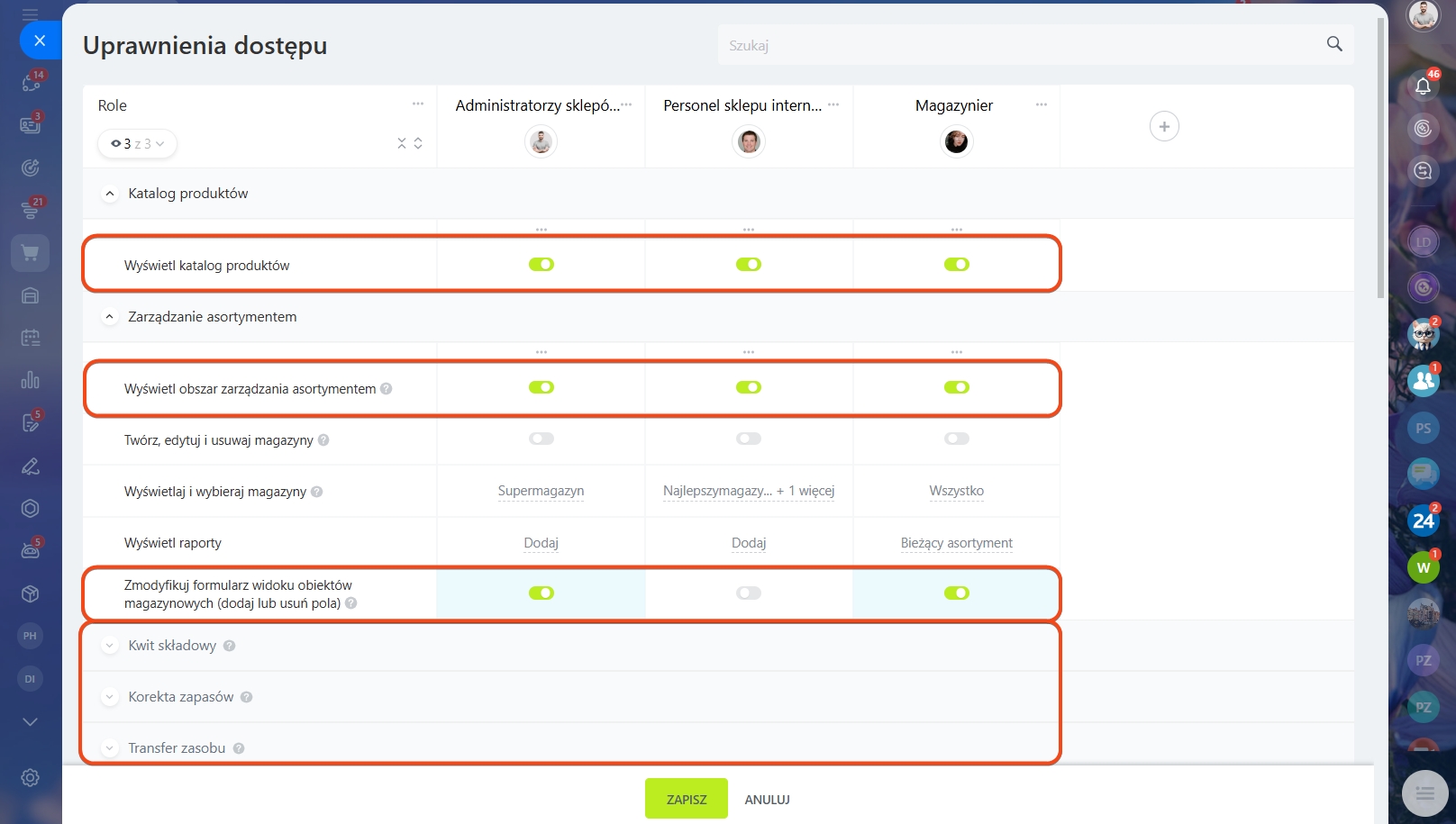1456x824 pixels.
Task: Disable Zmodyfikuj formularz for Magazynier
Action: tap(957, 593)
